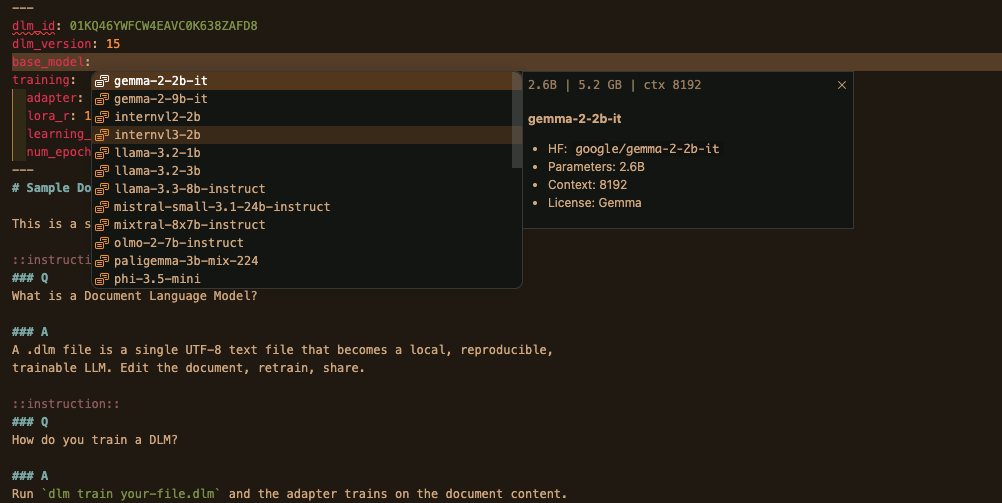Screen dimensions: 1002x503
Task: Click the question How do you train a DLM?
Action: [x=95, y=440]
